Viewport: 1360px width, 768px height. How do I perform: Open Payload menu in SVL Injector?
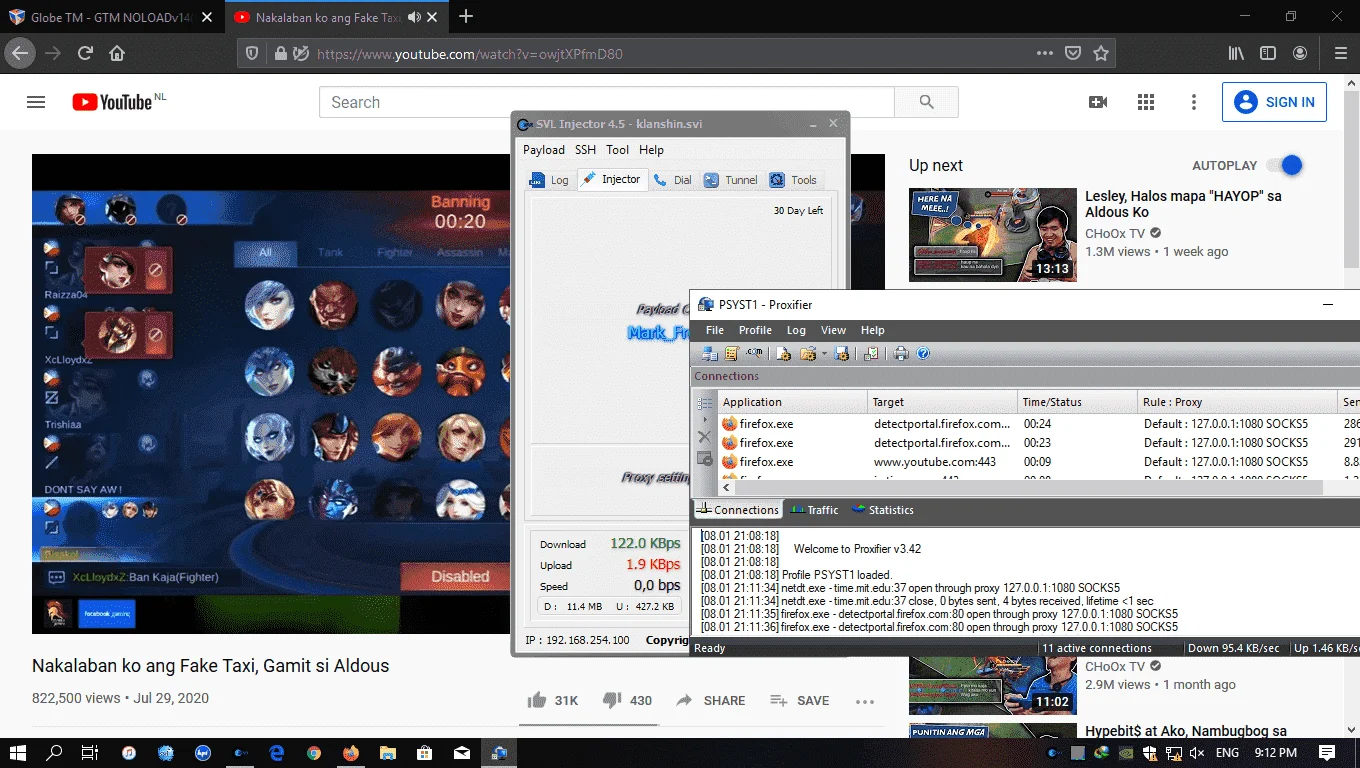(544, 150)
